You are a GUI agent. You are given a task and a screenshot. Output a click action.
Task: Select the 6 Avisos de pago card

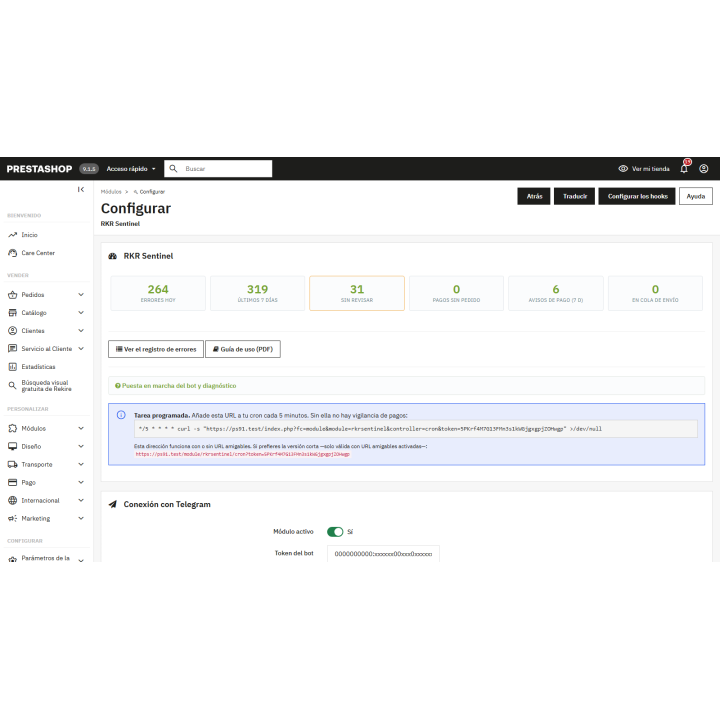(556, 293)
